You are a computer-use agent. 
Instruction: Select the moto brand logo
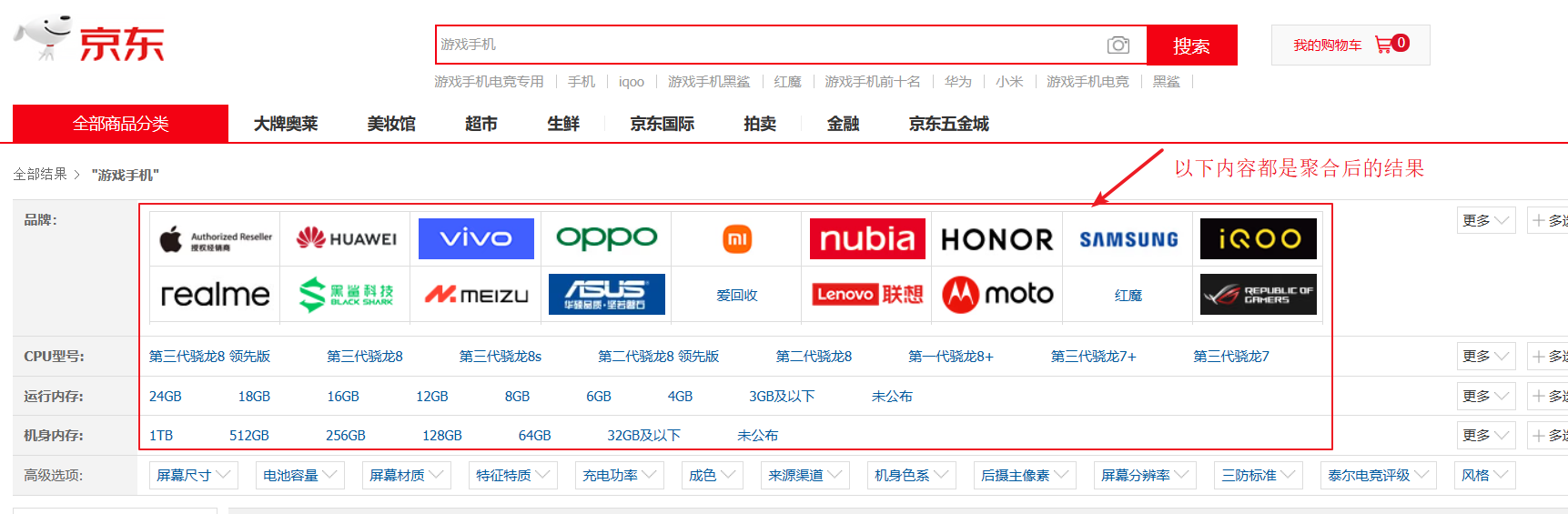coord(997,295)
